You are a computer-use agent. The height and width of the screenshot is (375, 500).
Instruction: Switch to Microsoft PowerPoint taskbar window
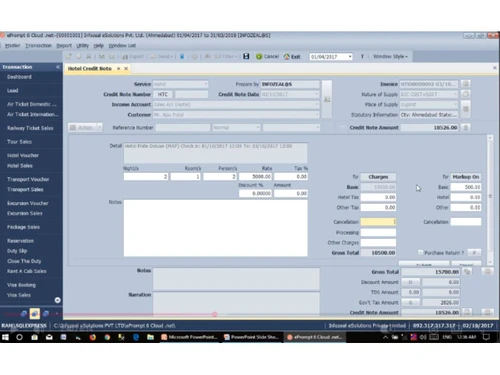tap(189, 337)
